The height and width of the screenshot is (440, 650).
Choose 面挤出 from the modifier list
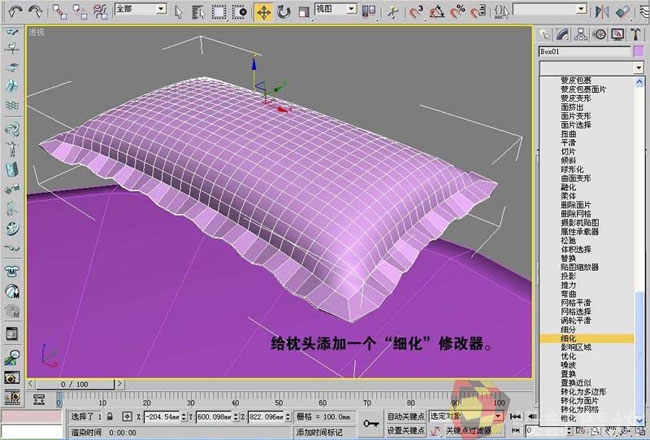pos(572,107)
